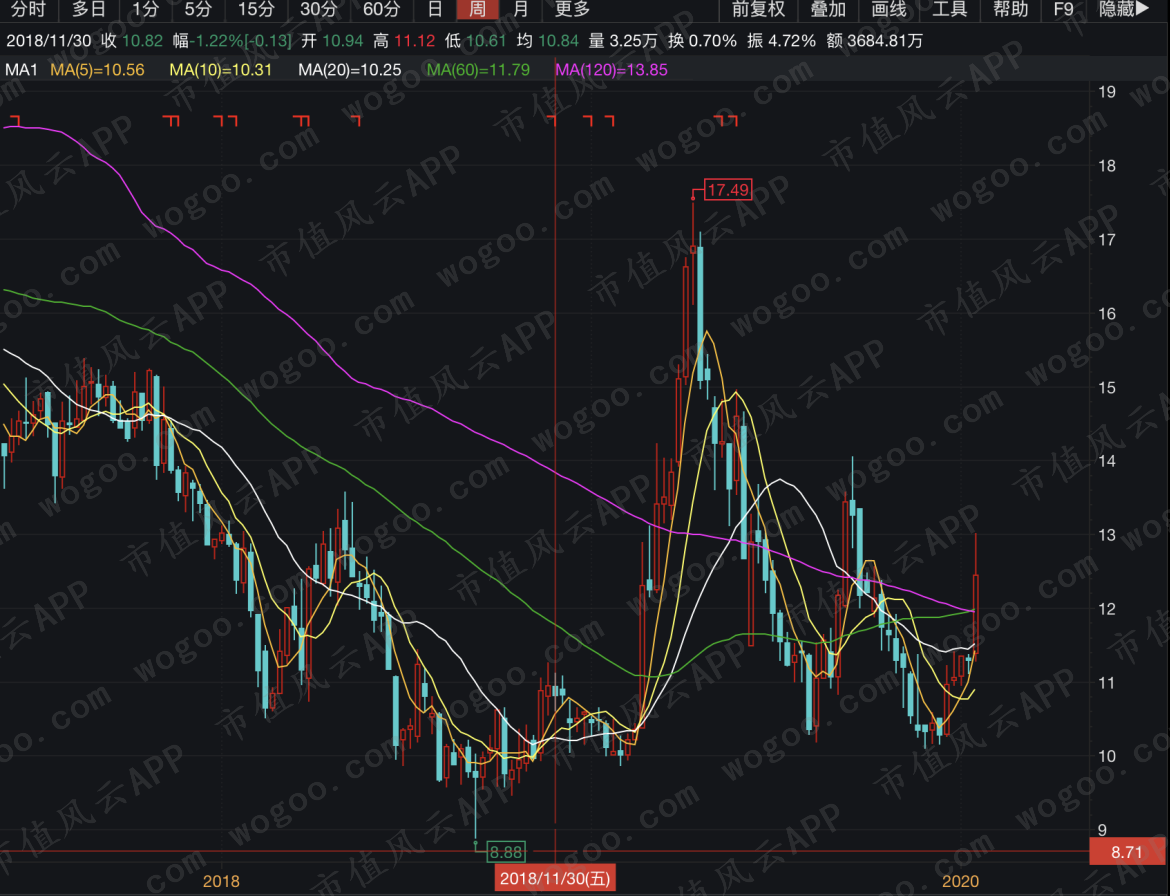
Task: Switch to 月 monthly chart
Action: pos(521,9)
